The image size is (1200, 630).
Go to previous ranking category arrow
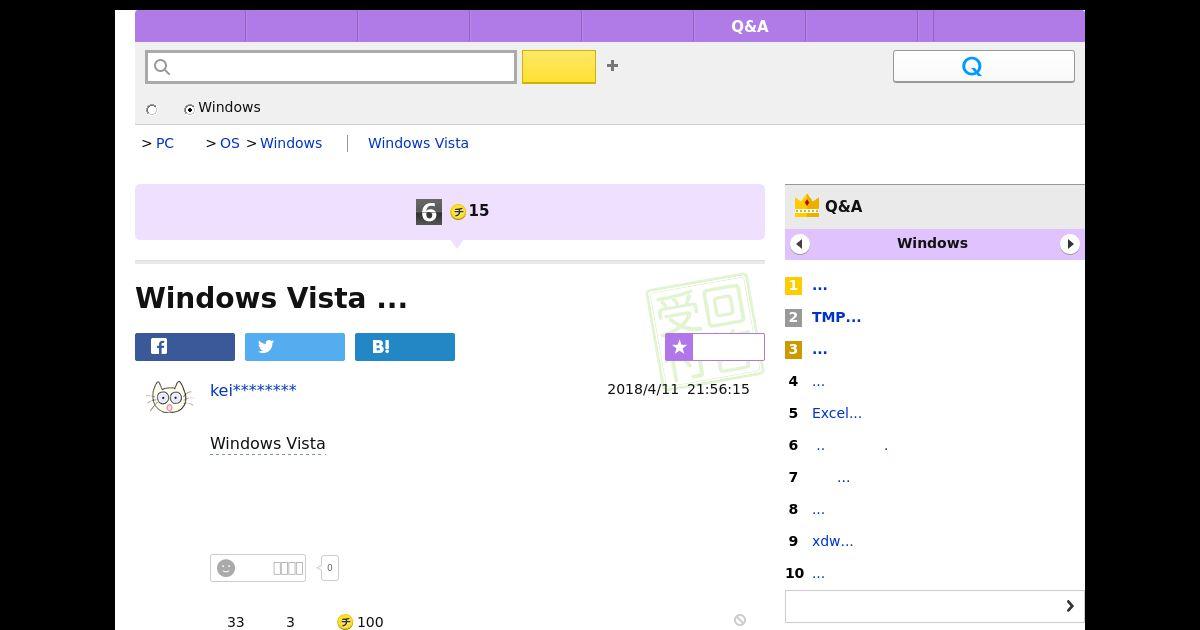[799, 244]
